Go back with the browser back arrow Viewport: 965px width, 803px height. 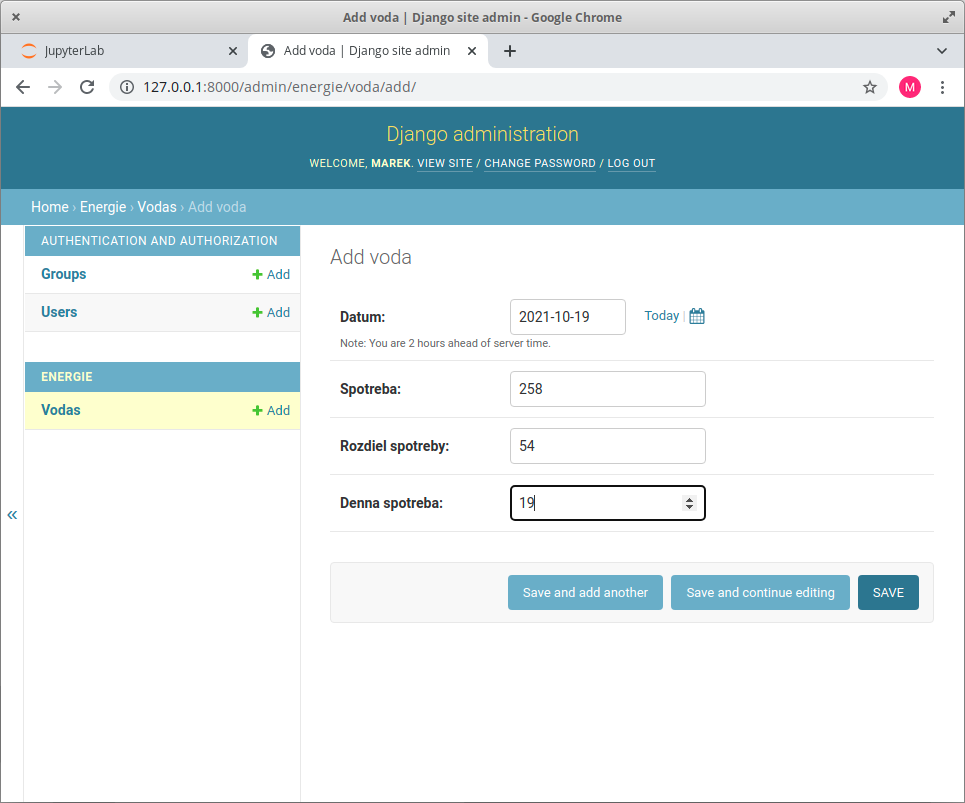pyautogui.click(x=24, y=87)
